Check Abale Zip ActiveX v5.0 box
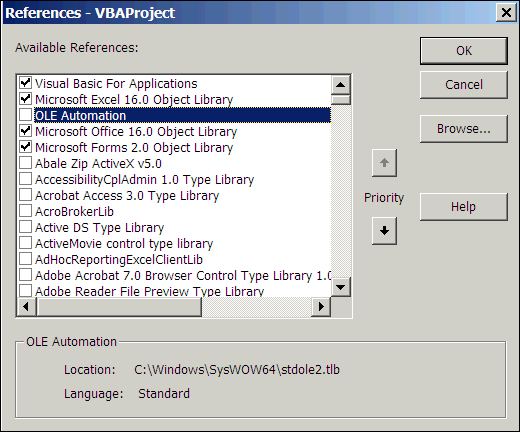Image resolution: width=520 pixels, height=432 pixels. click(26, 163)
